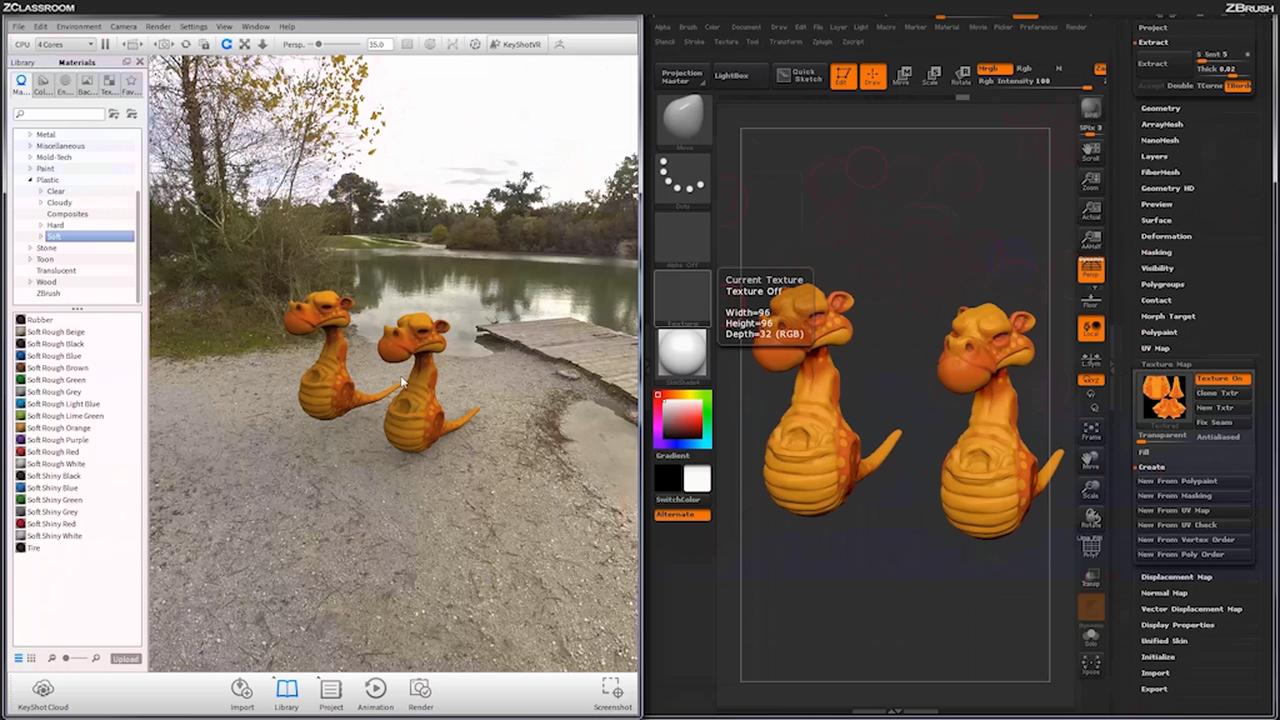Expand the Displacement Map subpalette
The width and height of the screenshot is (1280, 720).
[1176, 577]
